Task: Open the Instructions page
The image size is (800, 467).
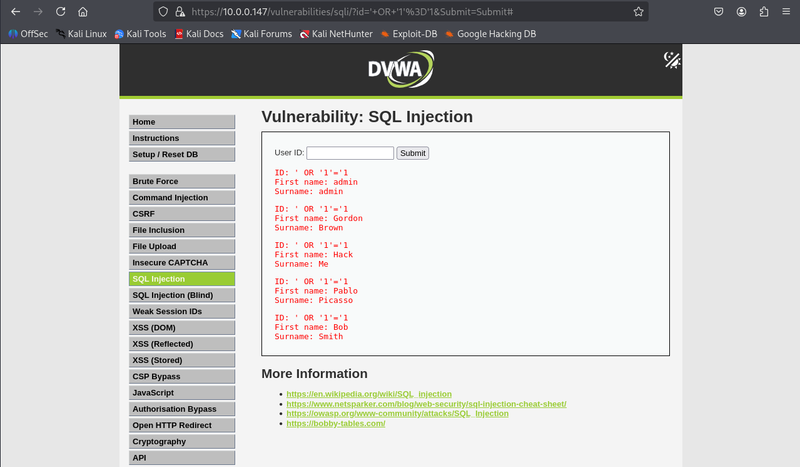Action: pos(182,138)
